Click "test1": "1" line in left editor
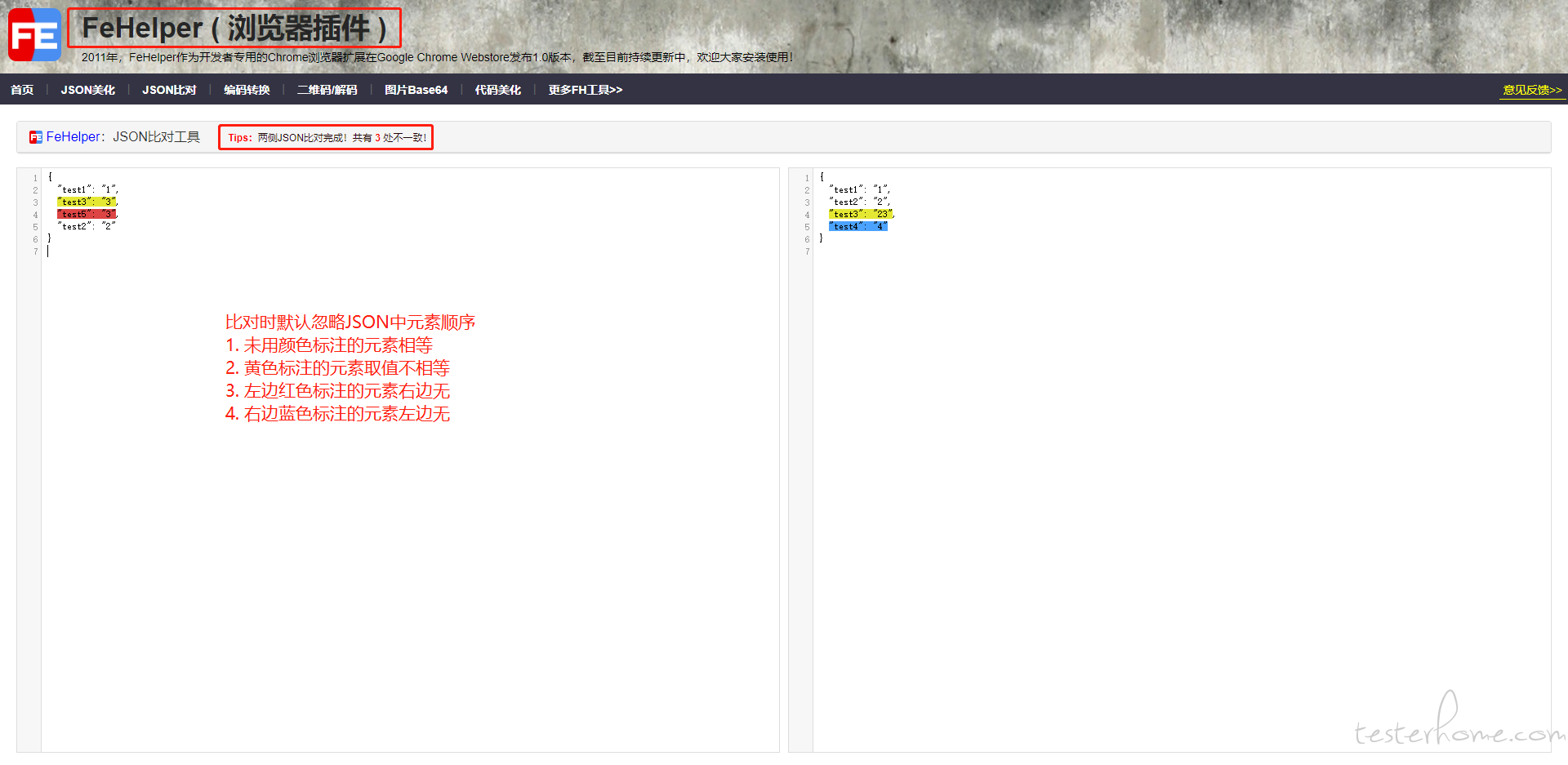Image resolution: width=1568 pixels, height=765 pixels. (x=87, y=189)
